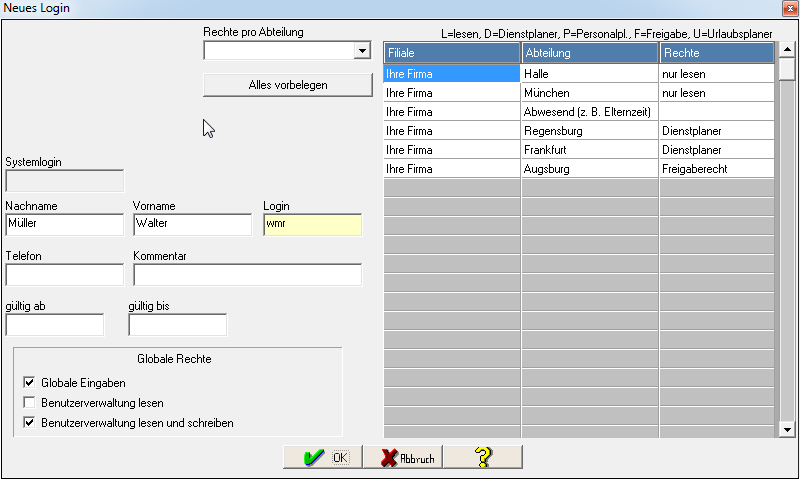Click the yellow question mark help button
The height and width of the screenshot is (480, 800).
pyautogui.click(x=483, y=457)
